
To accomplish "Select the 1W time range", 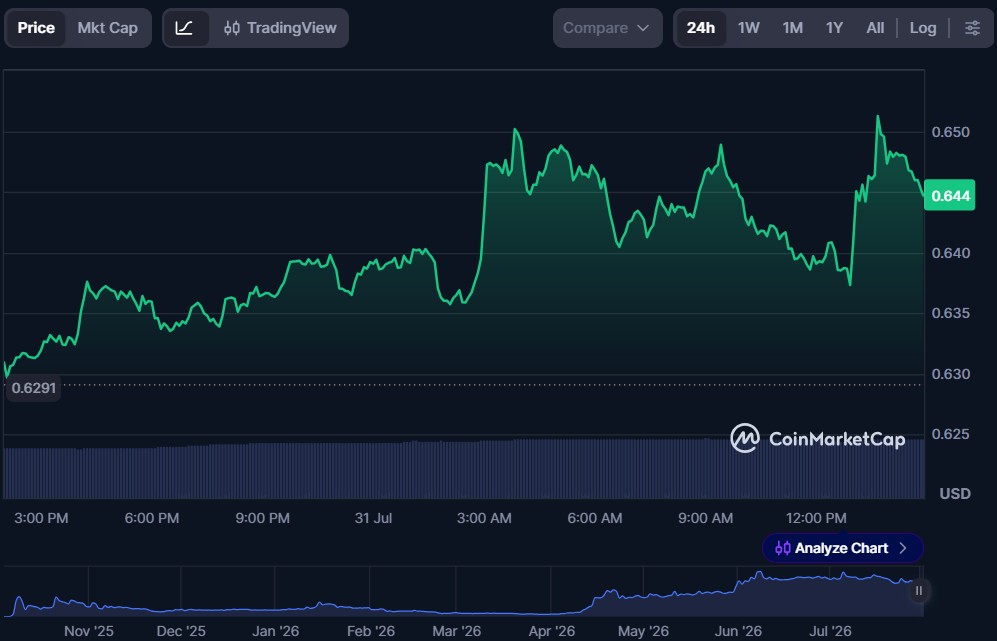I will point(748,28).
